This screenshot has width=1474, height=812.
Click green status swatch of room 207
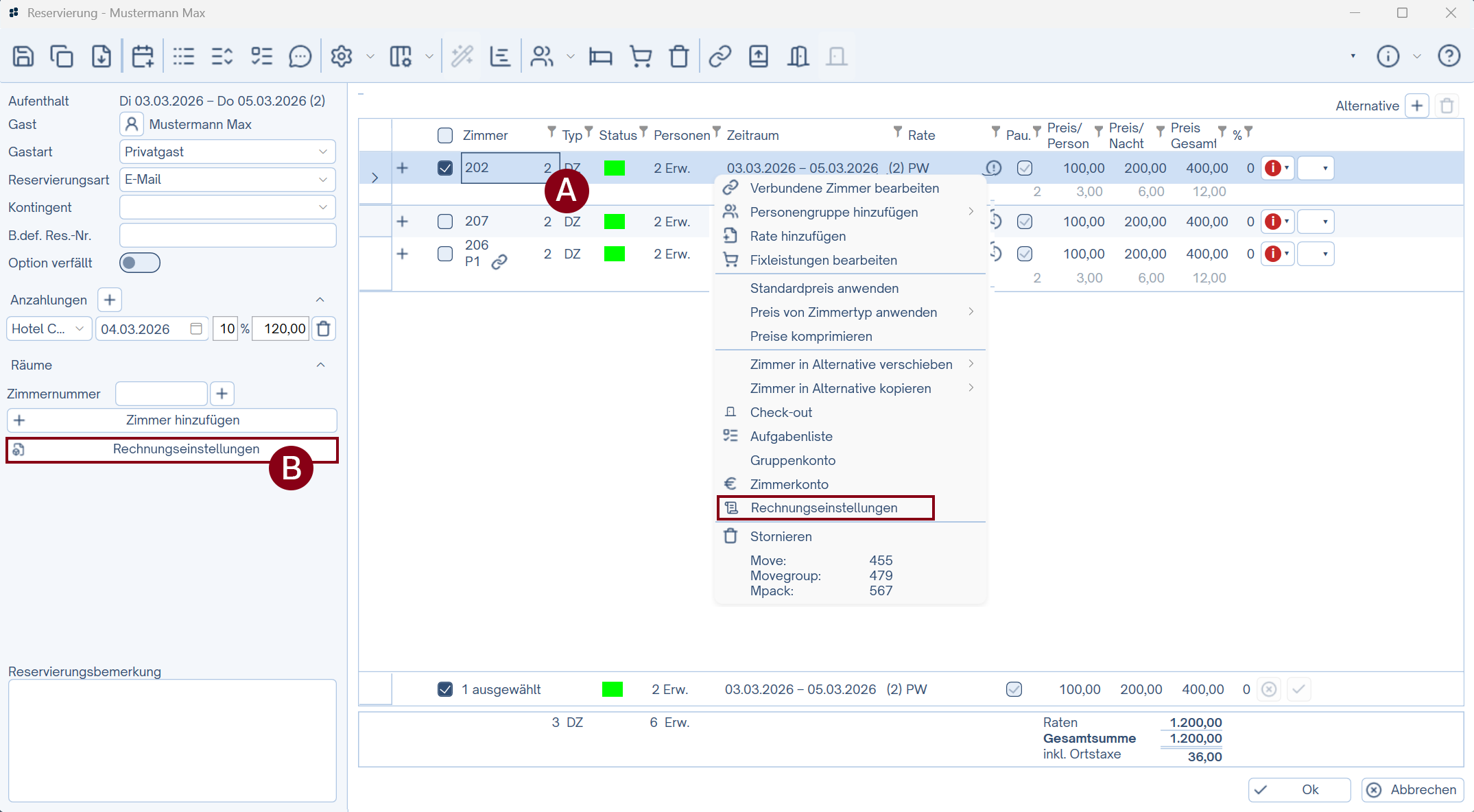(614, 222)
